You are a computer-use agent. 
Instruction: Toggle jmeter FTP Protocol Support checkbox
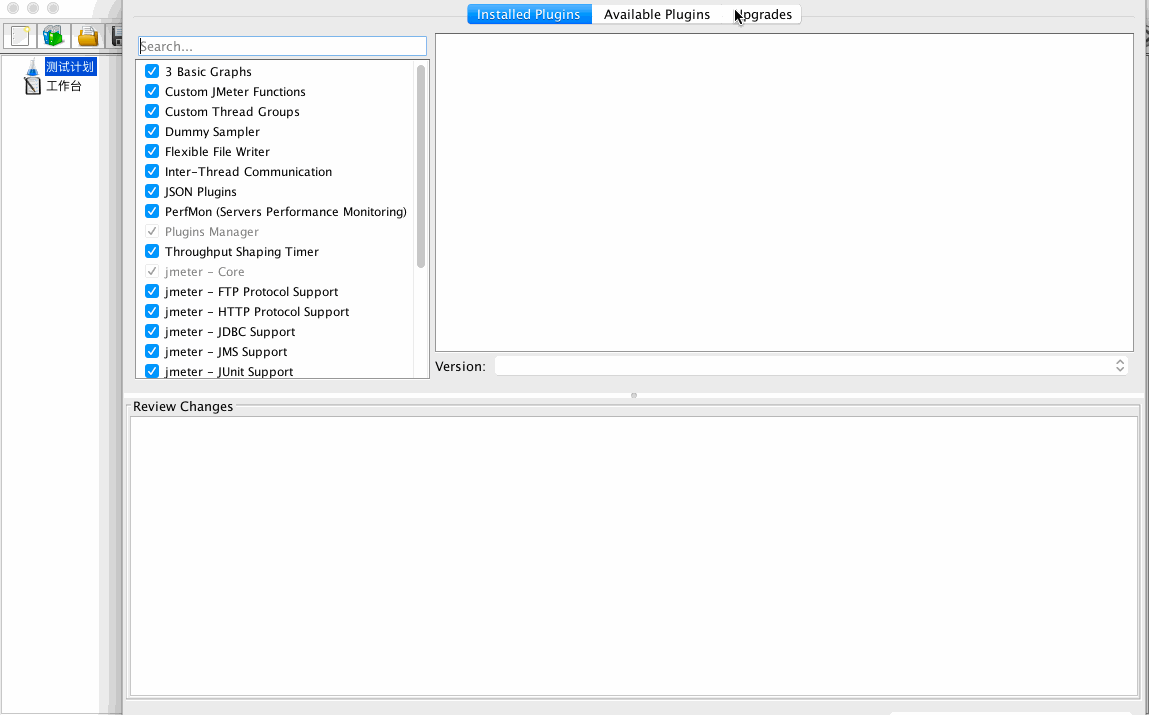(x=152, y=291)
